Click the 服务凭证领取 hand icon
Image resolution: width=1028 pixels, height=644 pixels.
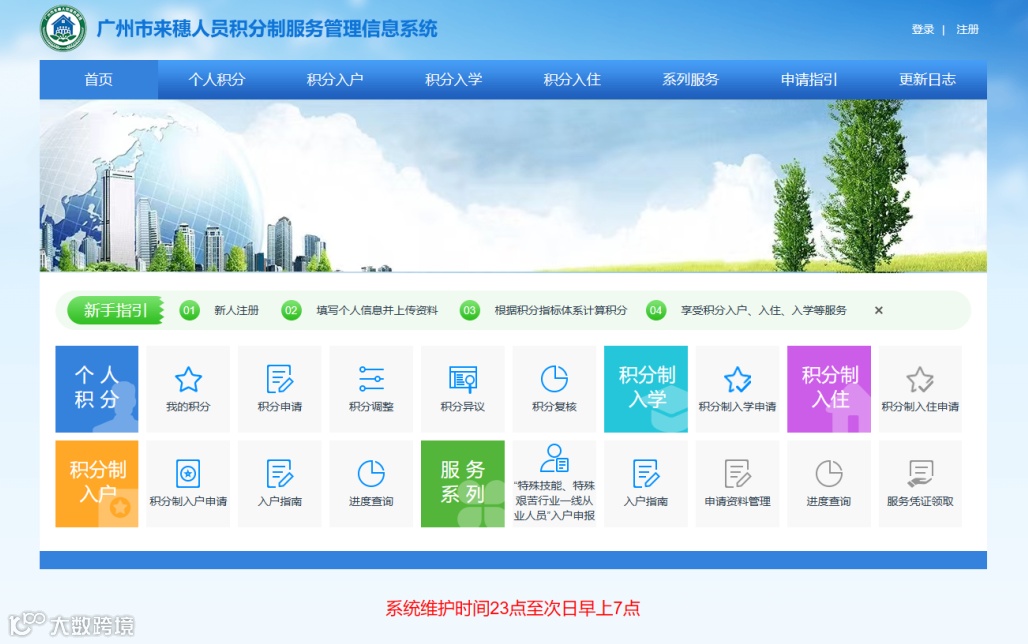click(920, 473)
